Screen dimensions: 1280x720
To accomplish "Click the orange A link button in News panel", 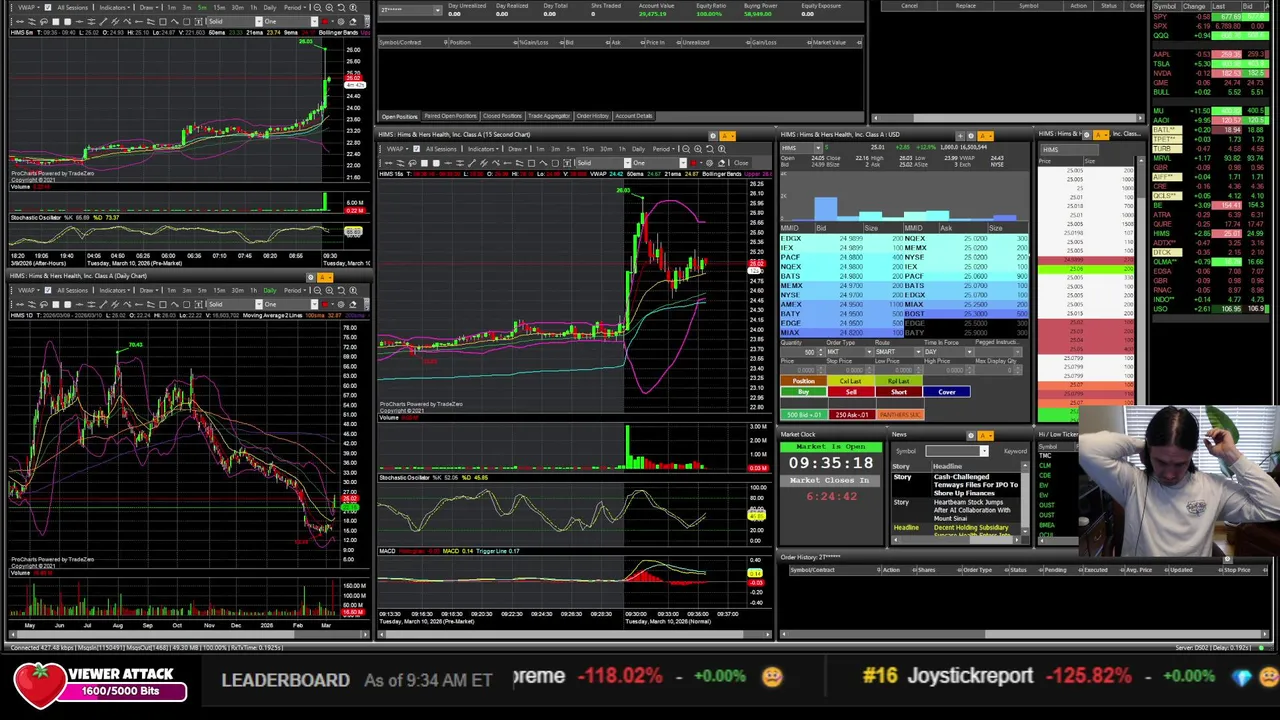I will pyautogui.click(x=985, y=436).
